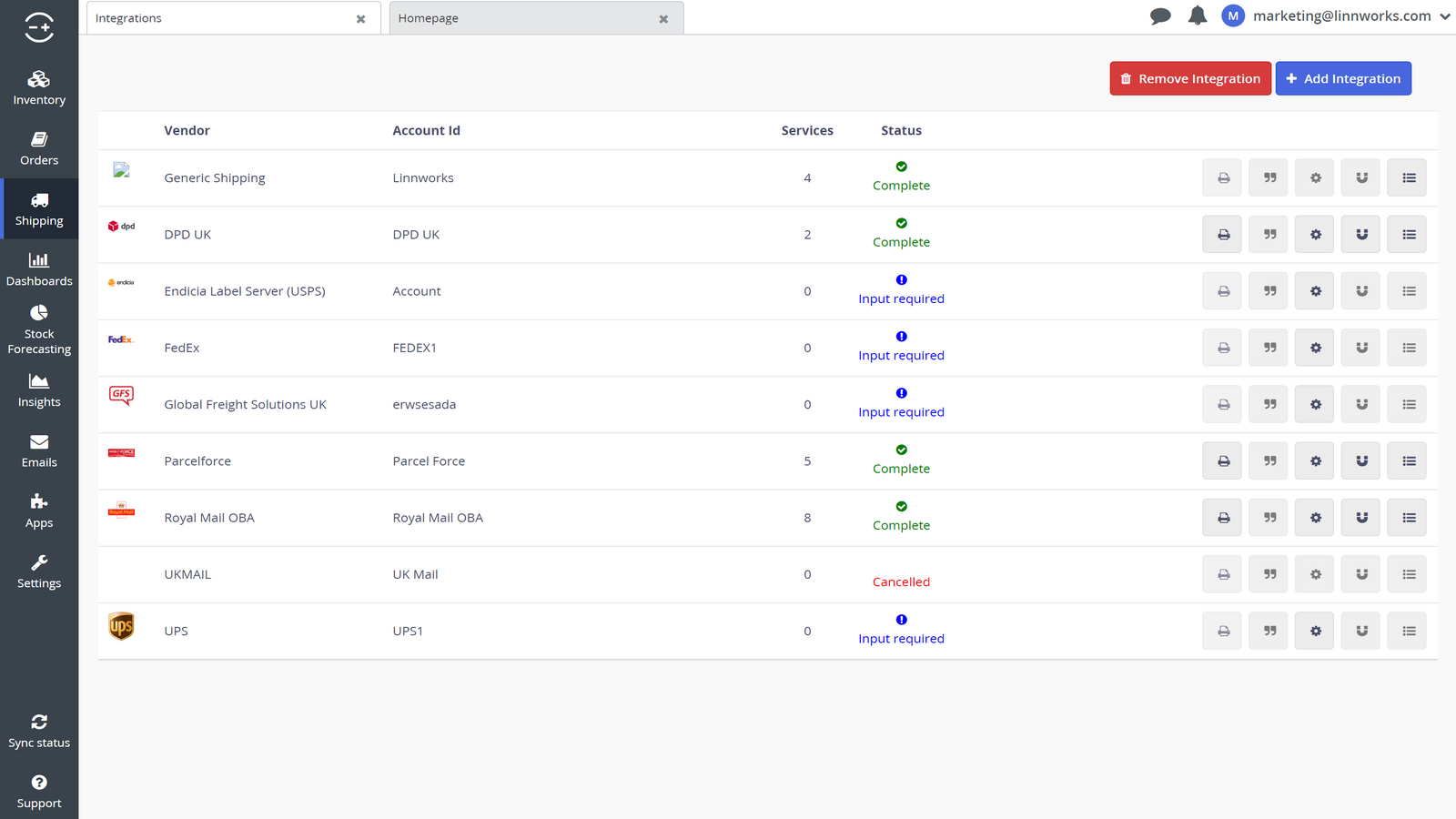The height and width of the screenshot is (819, 1456).
Task: Close the Integrations tab
Action: coord(360,19)
